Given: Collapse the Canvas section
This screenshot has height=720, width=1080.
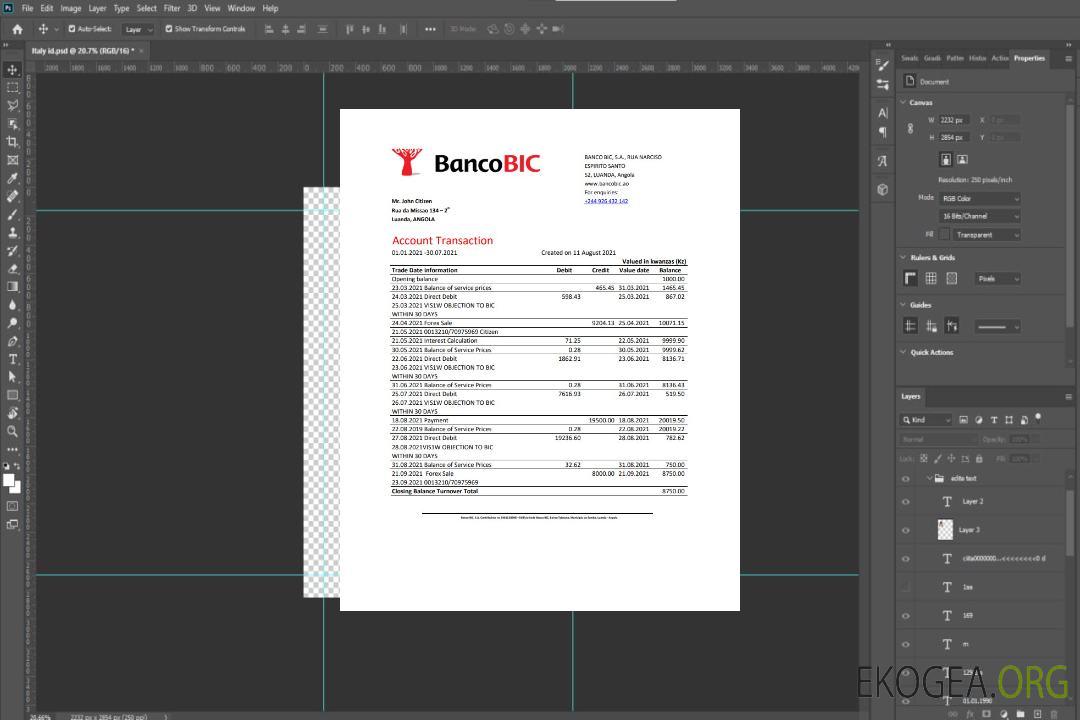Looking at the screenshot, I should pos(904,102).
